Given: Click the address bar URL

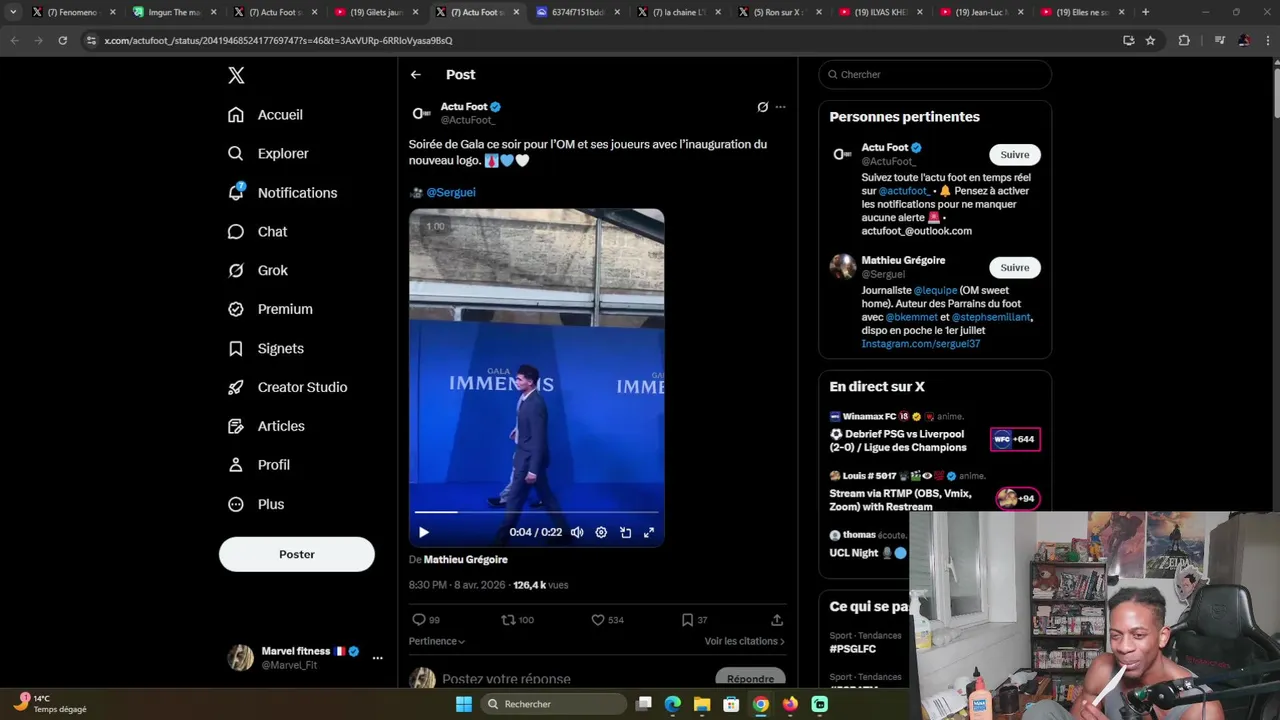Looking at the screenshot, I should click(278, 41).
